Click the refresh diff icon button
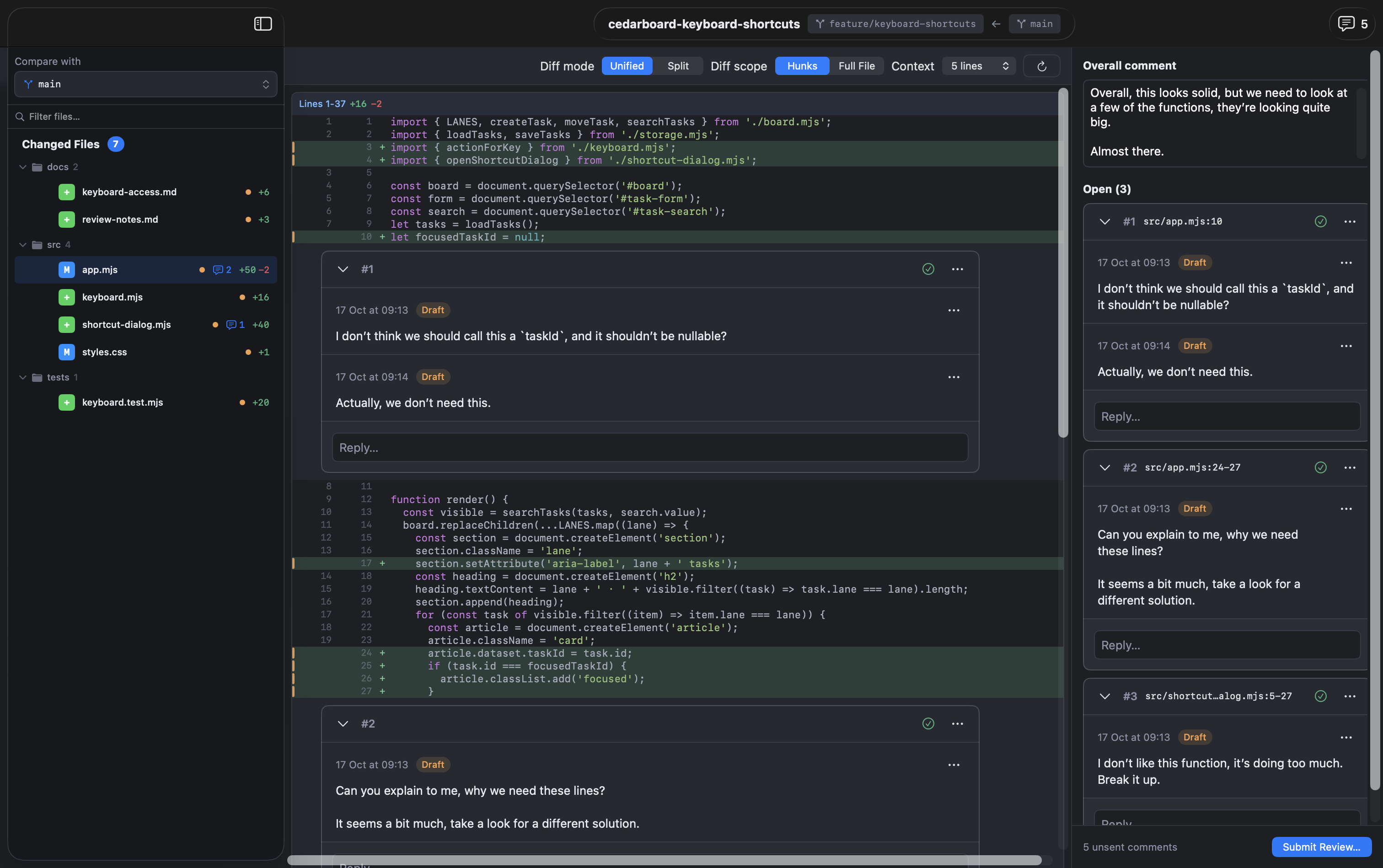The width and height of the screenshot is (1383, 868). pos(1041,66)
